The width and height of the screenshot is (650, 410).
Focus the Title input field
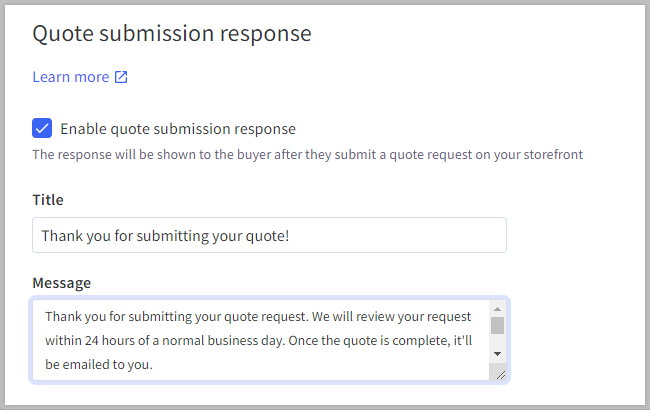[269, 236]
